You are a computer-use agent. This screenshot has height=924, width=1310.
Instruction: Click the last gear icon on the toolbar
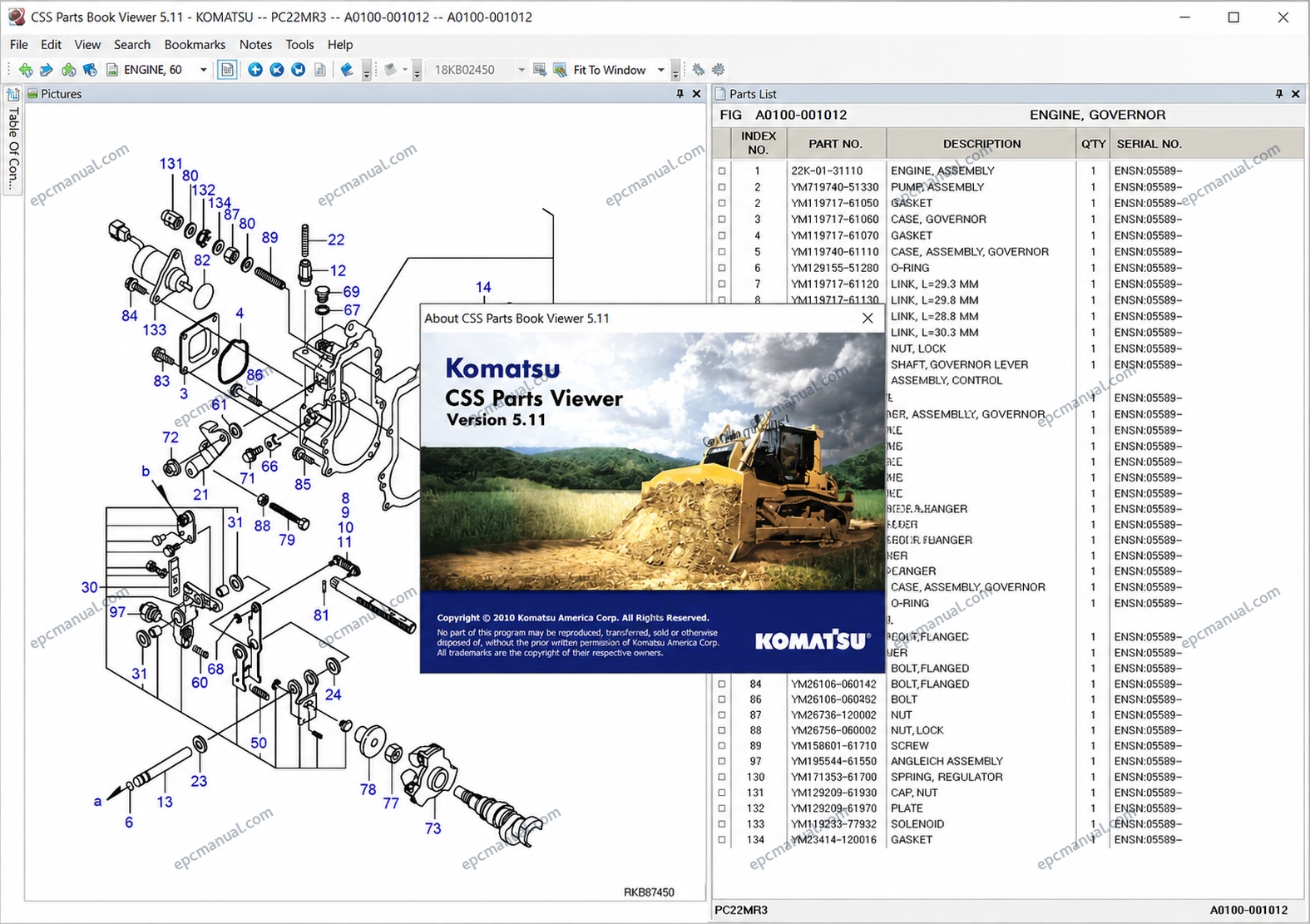coord(719,70)
